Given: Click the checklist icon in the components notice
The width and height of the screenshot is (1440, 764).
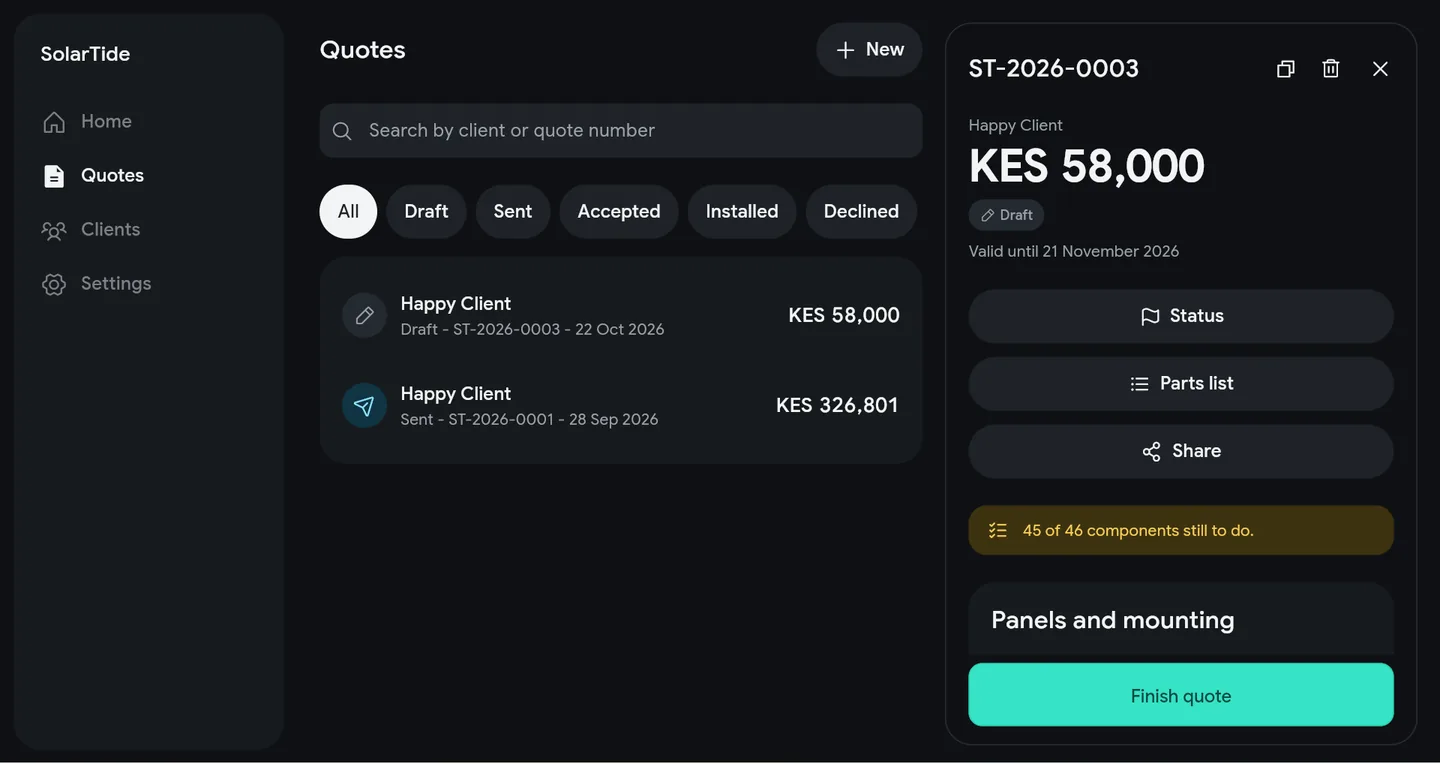Looking at the screenshot, I should pyautogui.click(x=998, y=530).
